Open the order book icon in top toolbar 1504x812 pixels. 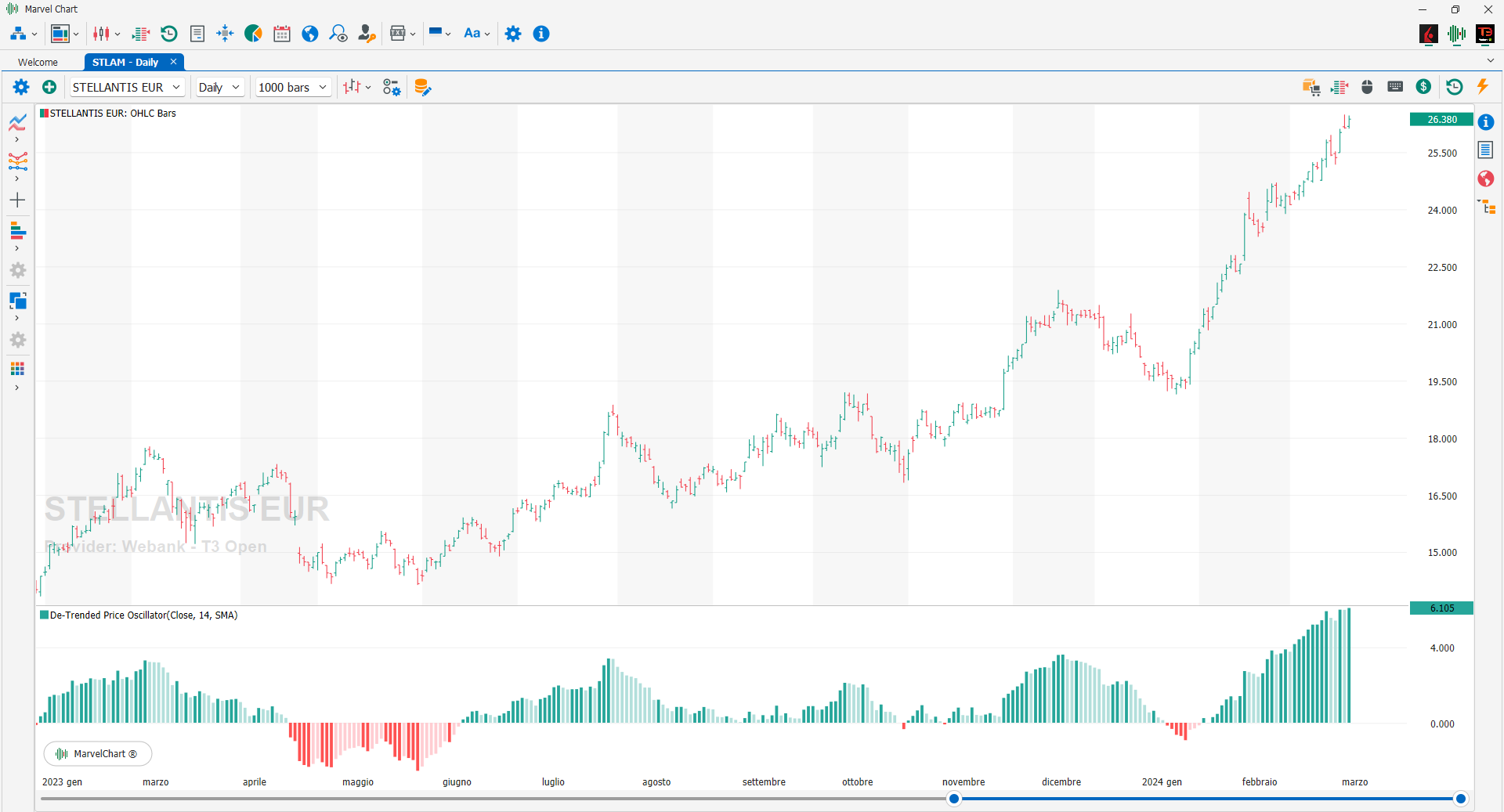click(141, 34)
